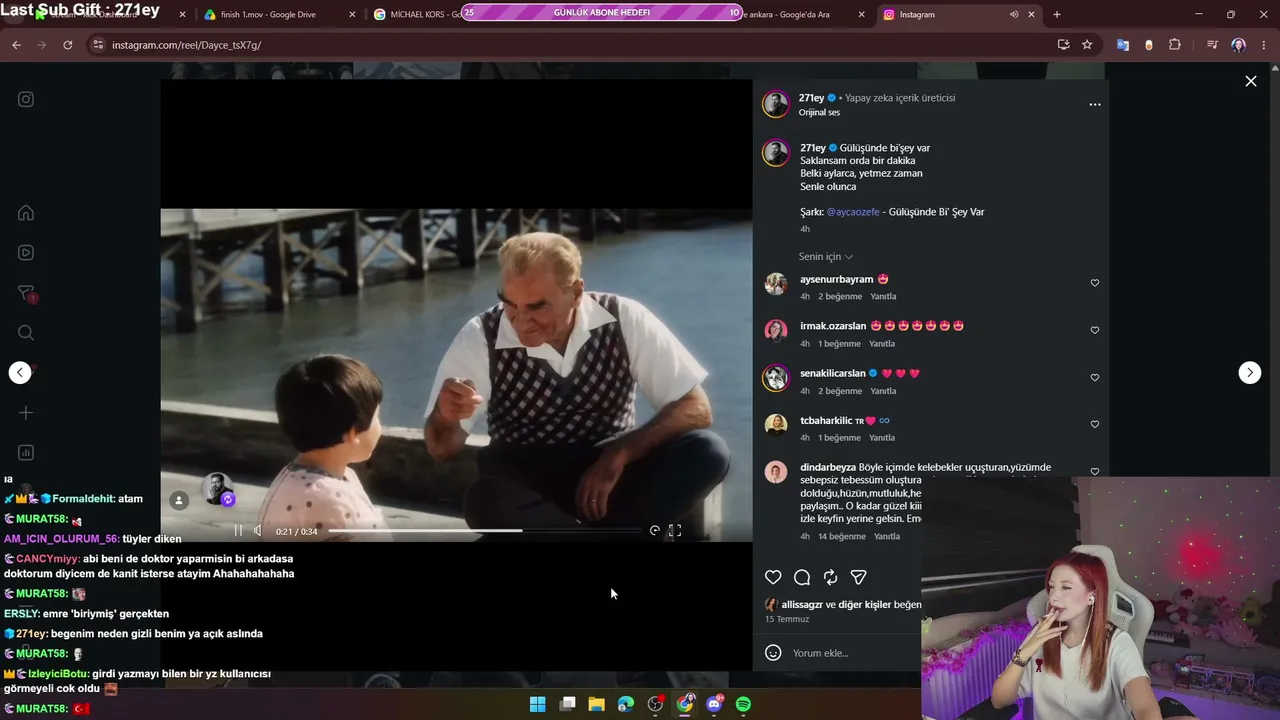Seek on the video progress bar
This screenshot has height=720, width=1280.
pos(484,531)
